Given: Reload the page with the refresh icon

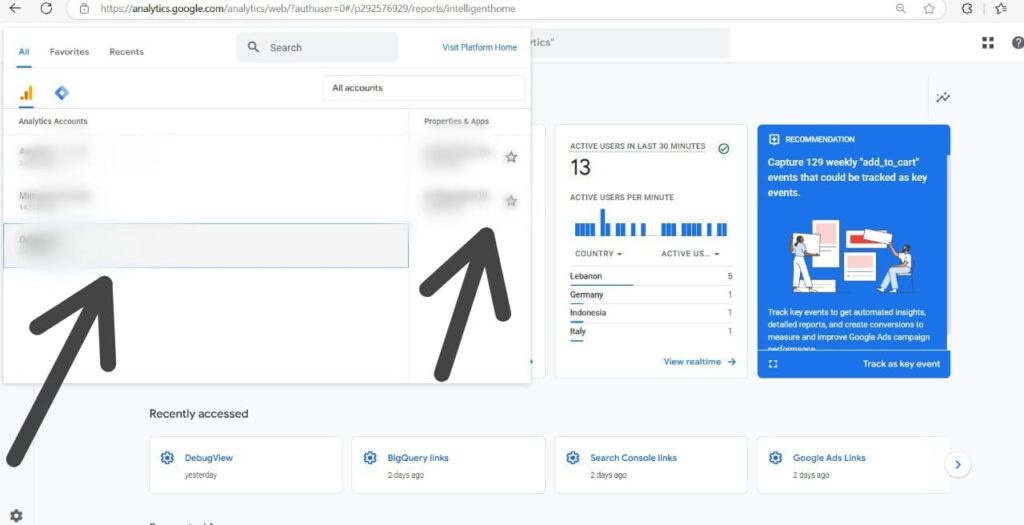Looking at the screenshot, I should click(46, 8).
